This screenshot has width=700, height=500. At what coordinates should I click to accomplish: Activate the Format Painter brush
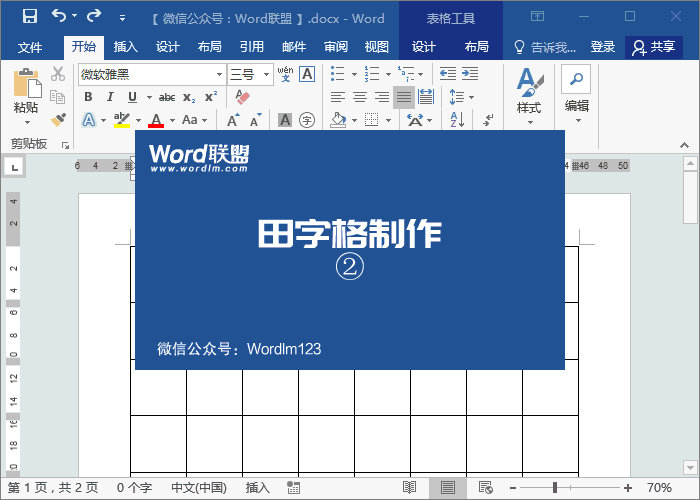(x=58, y=120)
